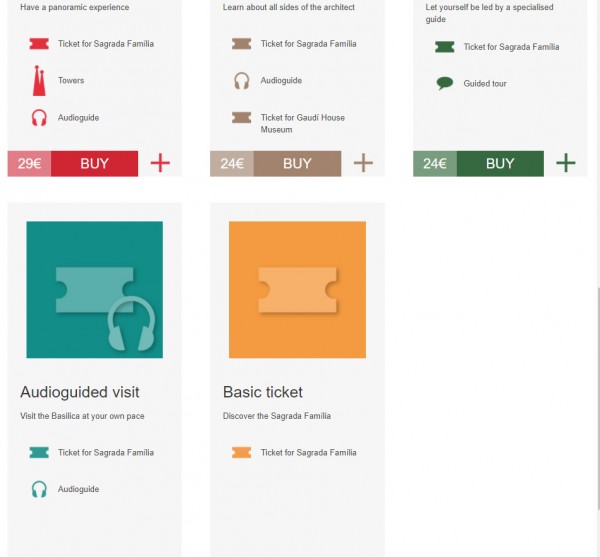Open the orange Basic ticket image
600x557 pixels.
point(297,290)
